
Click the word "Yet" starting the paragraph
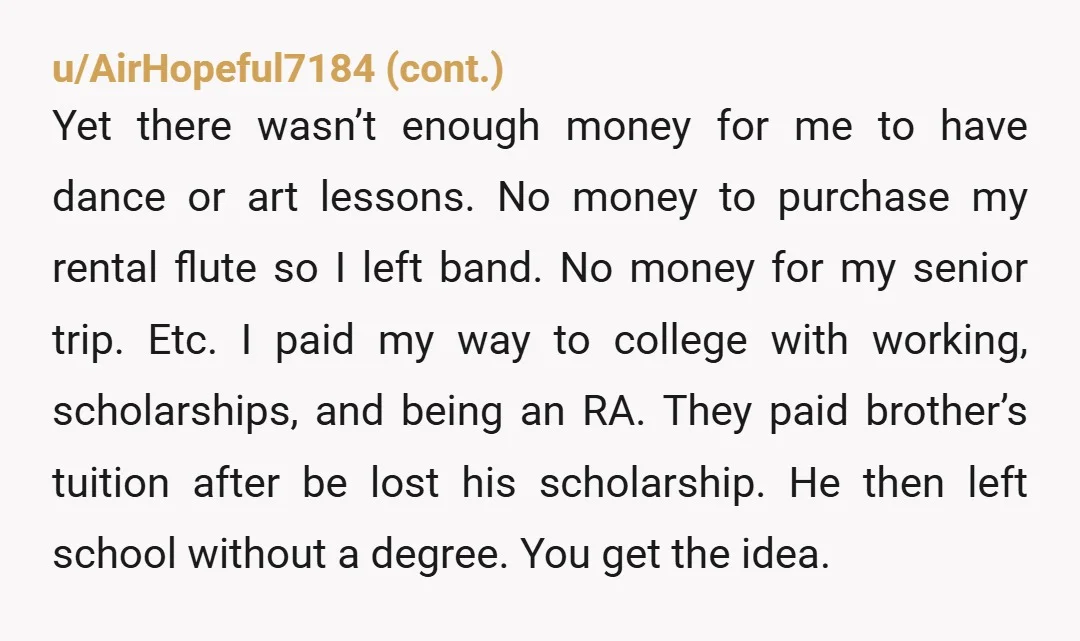click(x=81, y=126)
